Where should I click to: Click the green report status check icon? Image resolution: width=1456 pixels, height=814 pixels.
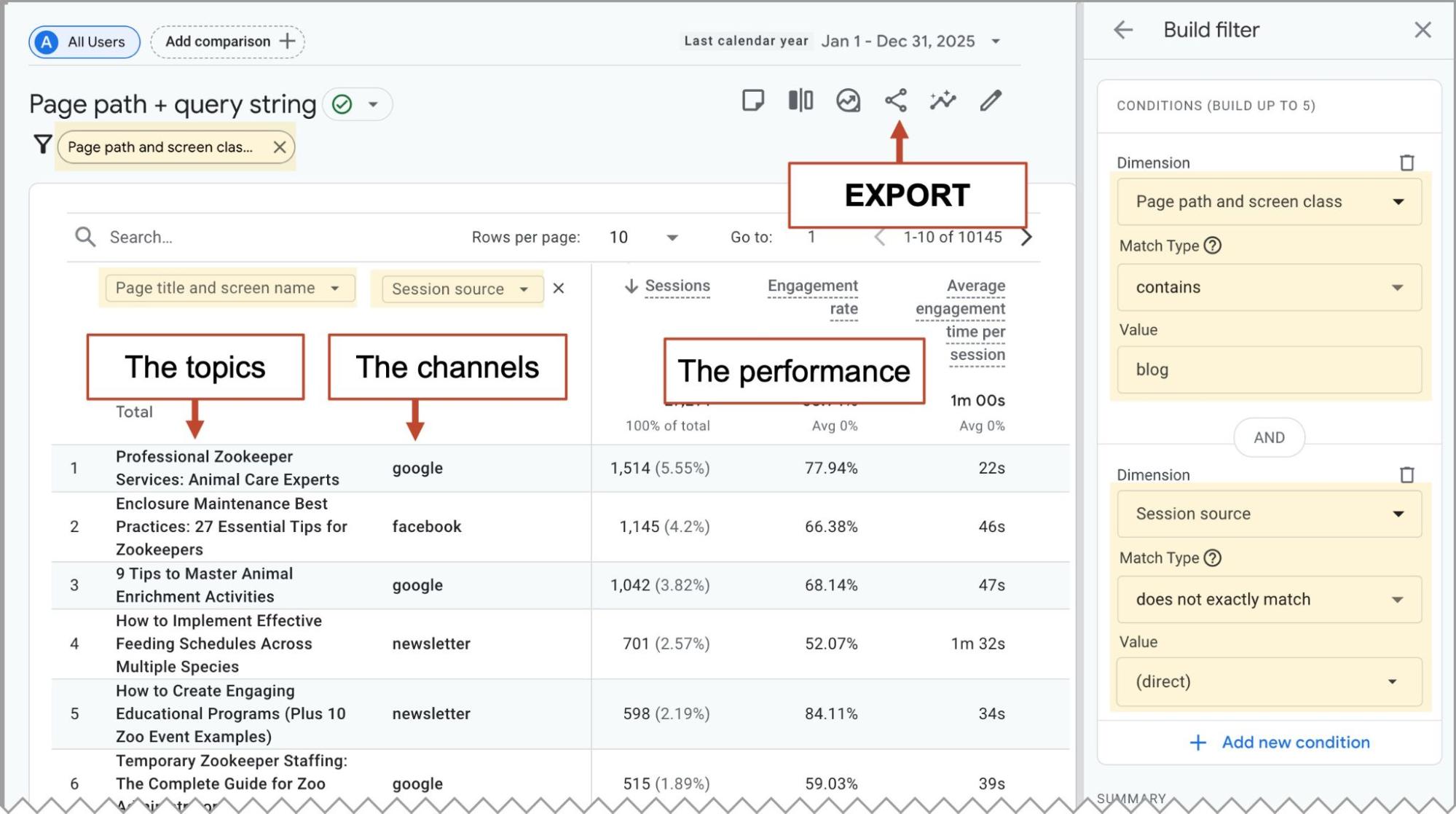pos(342,104)
